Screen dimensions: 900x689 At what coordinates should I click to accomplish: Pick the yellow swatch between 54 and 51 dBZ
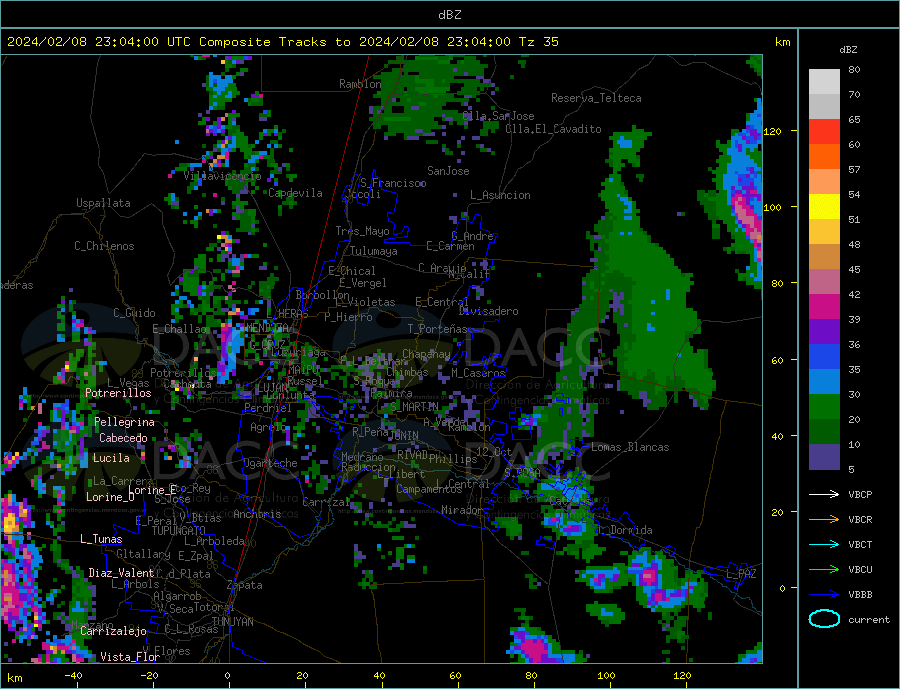tap(824, 207)
